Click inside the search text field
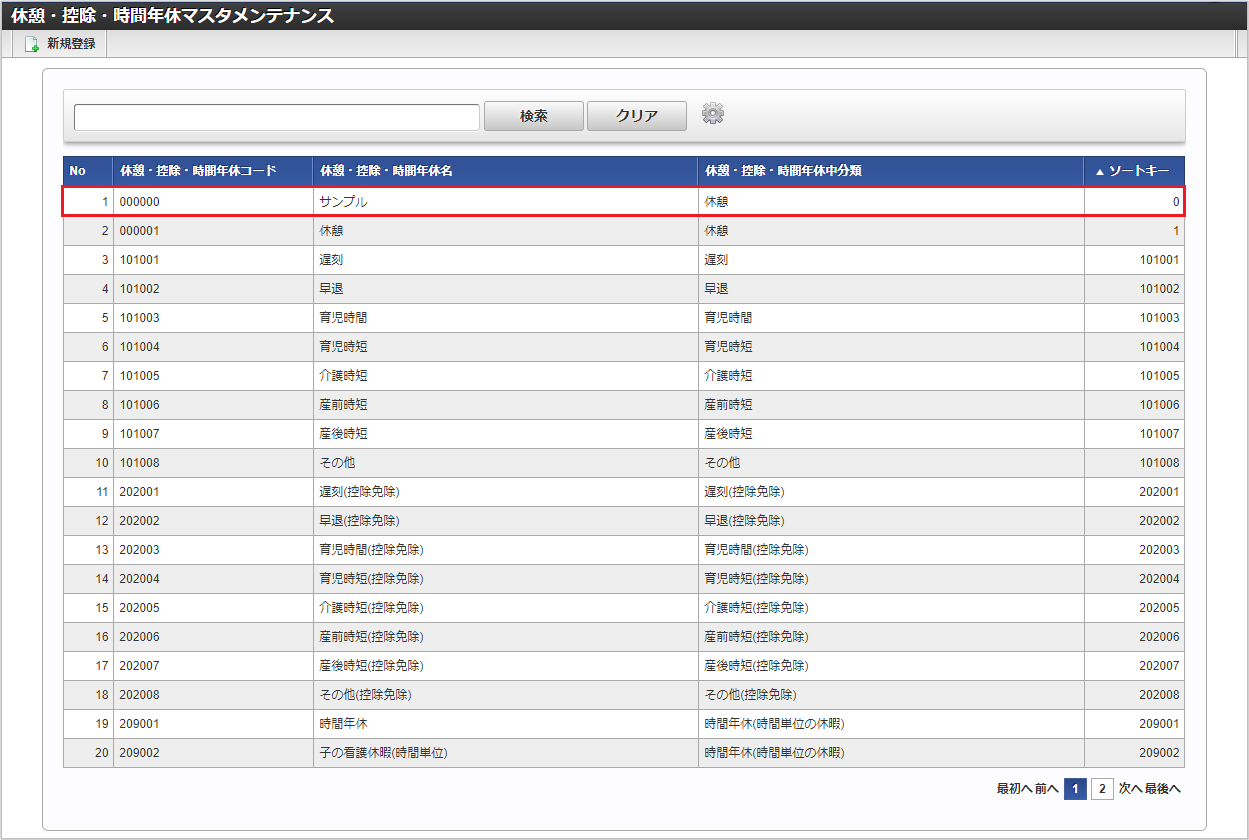1249x840 pixels. [x=277, y=117]
